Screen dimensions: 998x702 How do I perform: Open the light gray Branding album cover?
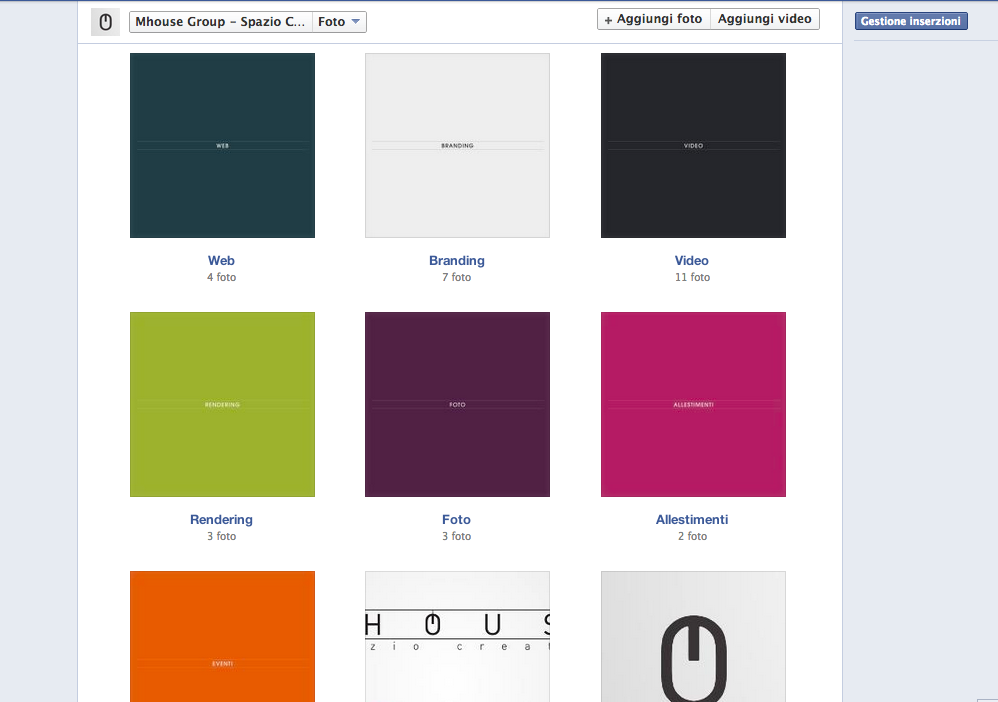[x=457, y=145]
